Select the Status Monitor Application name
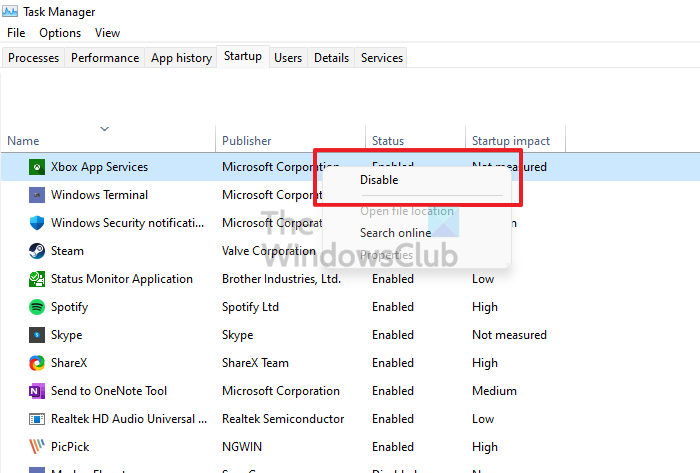The height and width of the screenshot is (473, 700). tap(121, 279)
